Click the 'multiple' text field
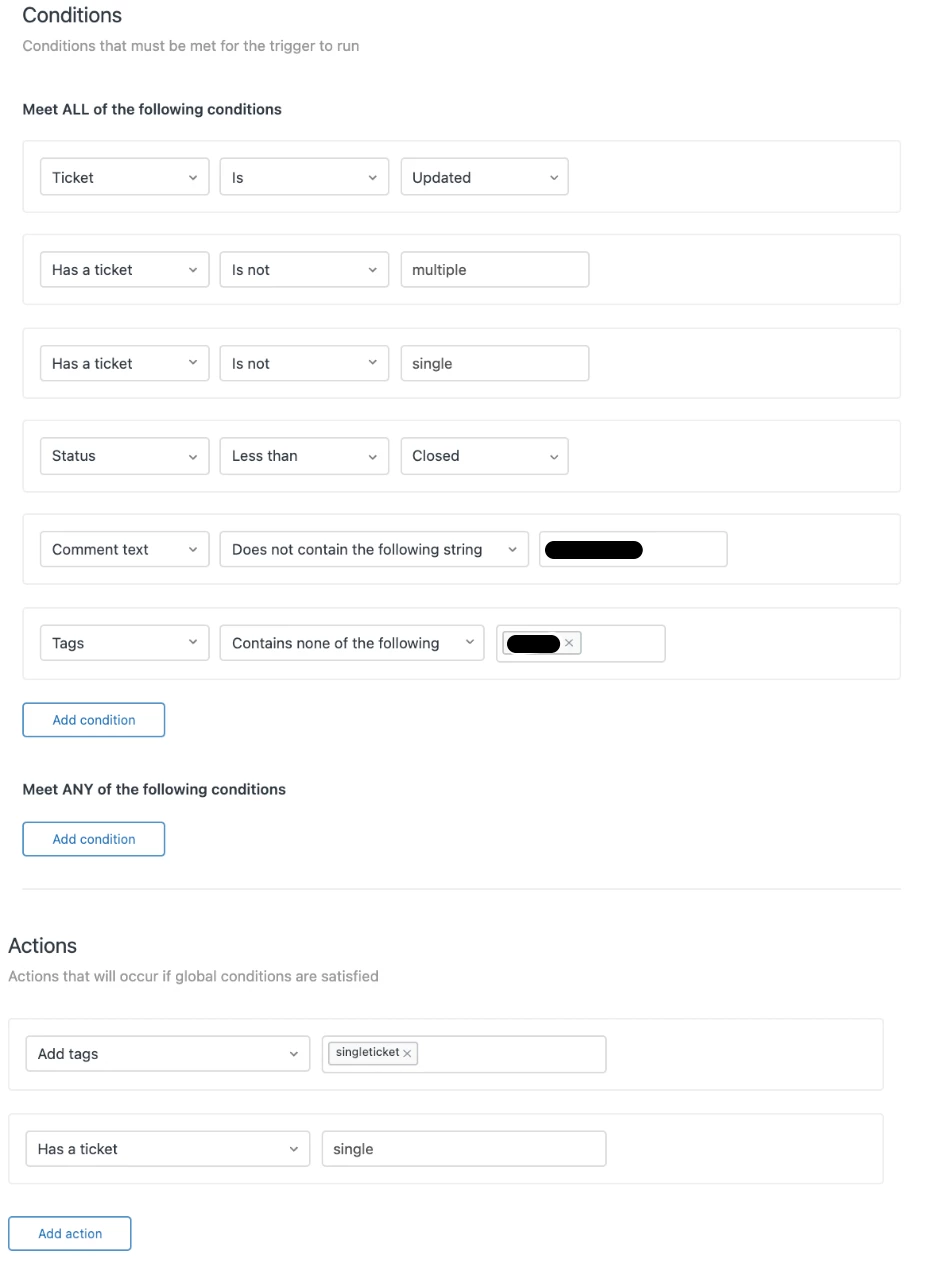Screen dimensions: 936x1266 coord(494,269)
